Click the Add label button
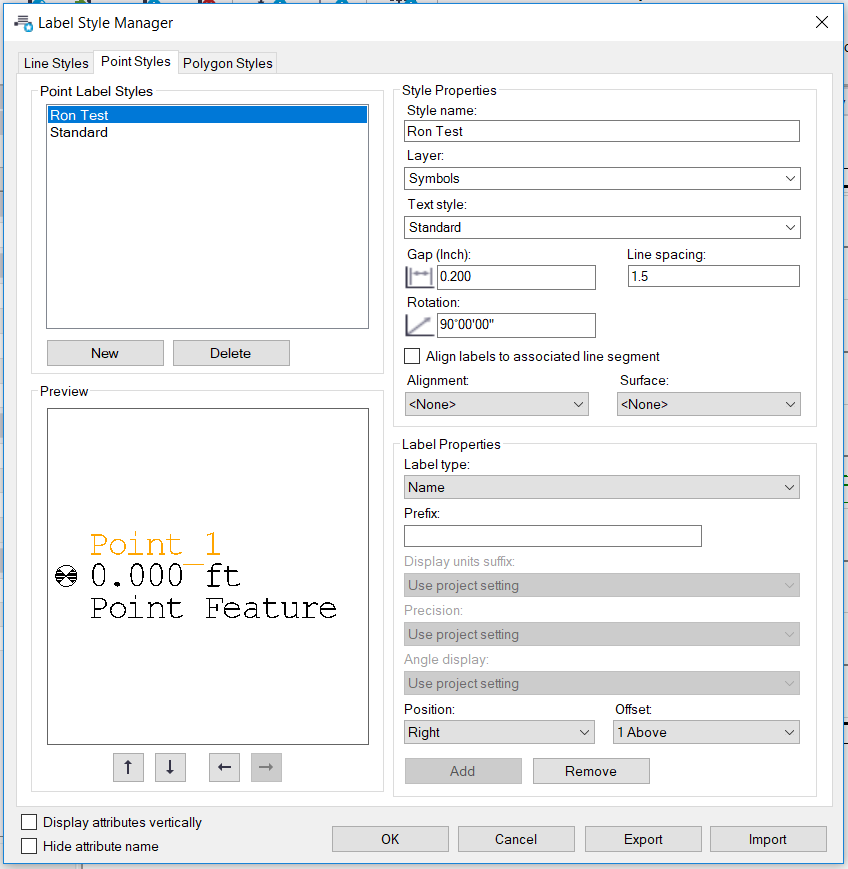848x869 pixels. point(463,771)
